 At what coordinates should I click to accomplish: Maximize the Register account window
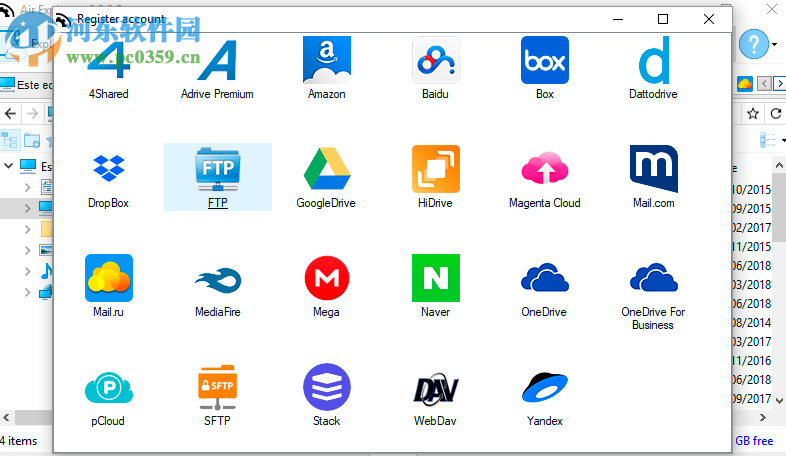(663, 19)
